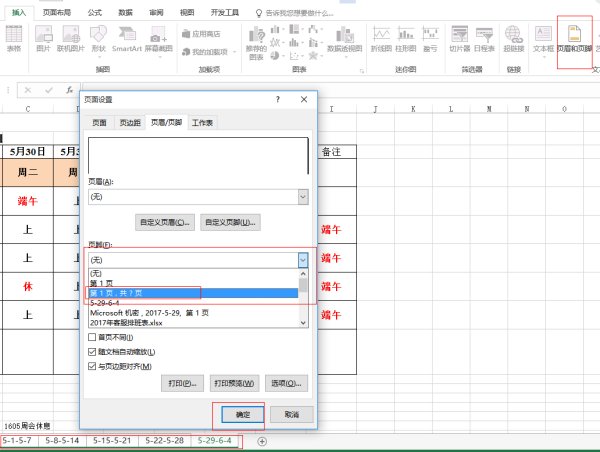600x452 pixels.
Task: Click the dialog help question mark
Action: coord(278,100)
